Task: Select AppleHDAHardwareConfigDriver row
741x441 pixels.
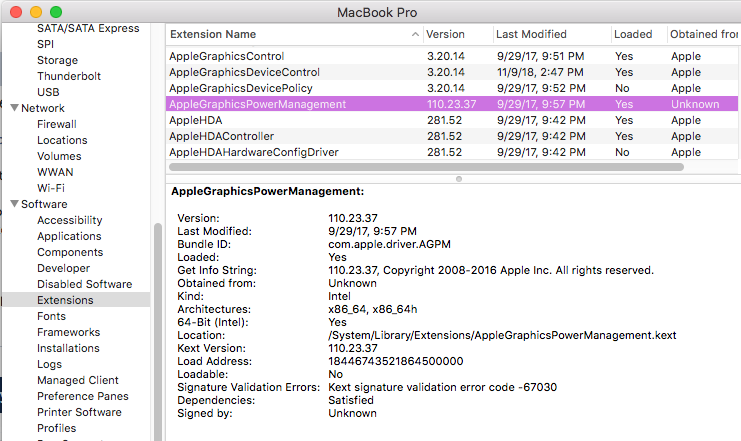Action: [254, 152]
